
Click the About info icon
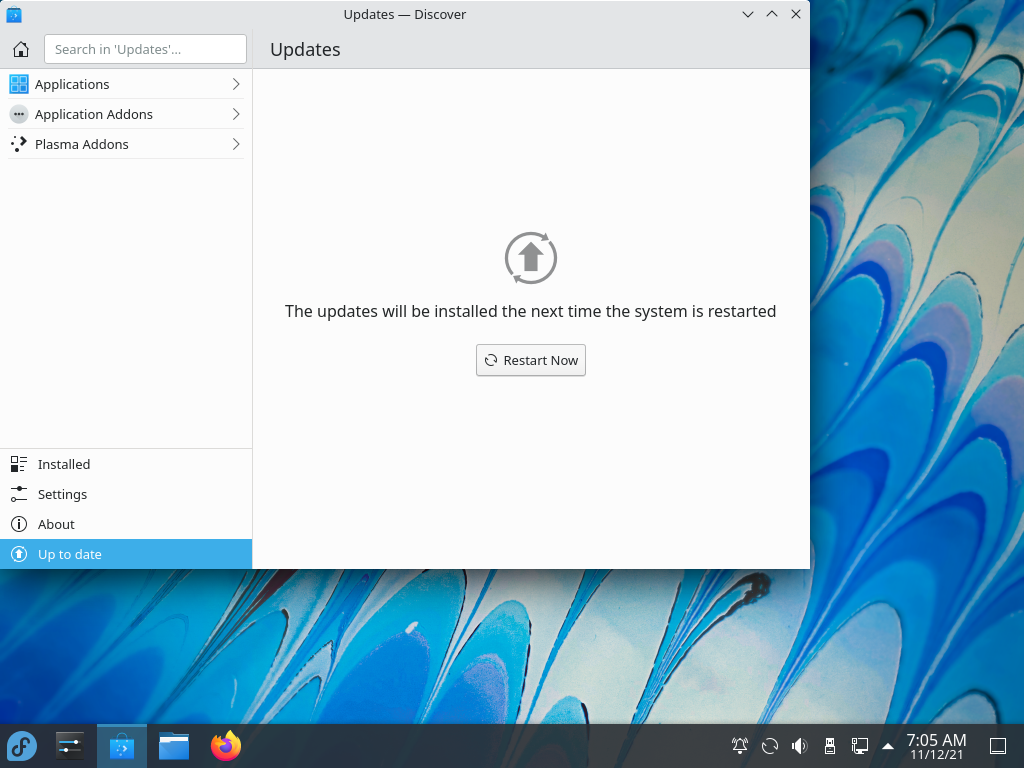tap(19, 524)
